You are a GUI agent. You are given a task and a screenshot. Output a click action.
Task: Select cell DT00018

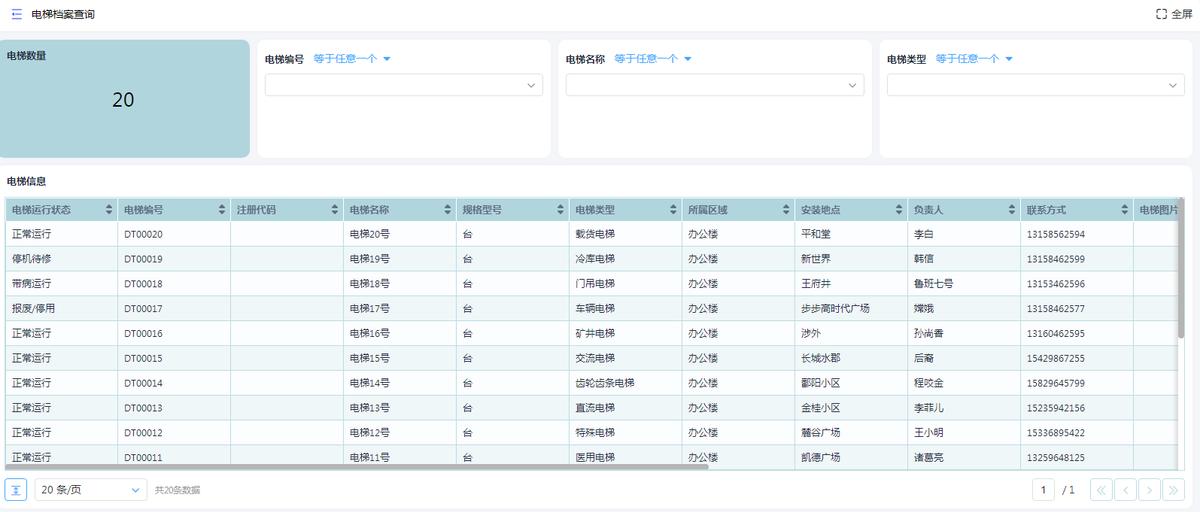174,284
